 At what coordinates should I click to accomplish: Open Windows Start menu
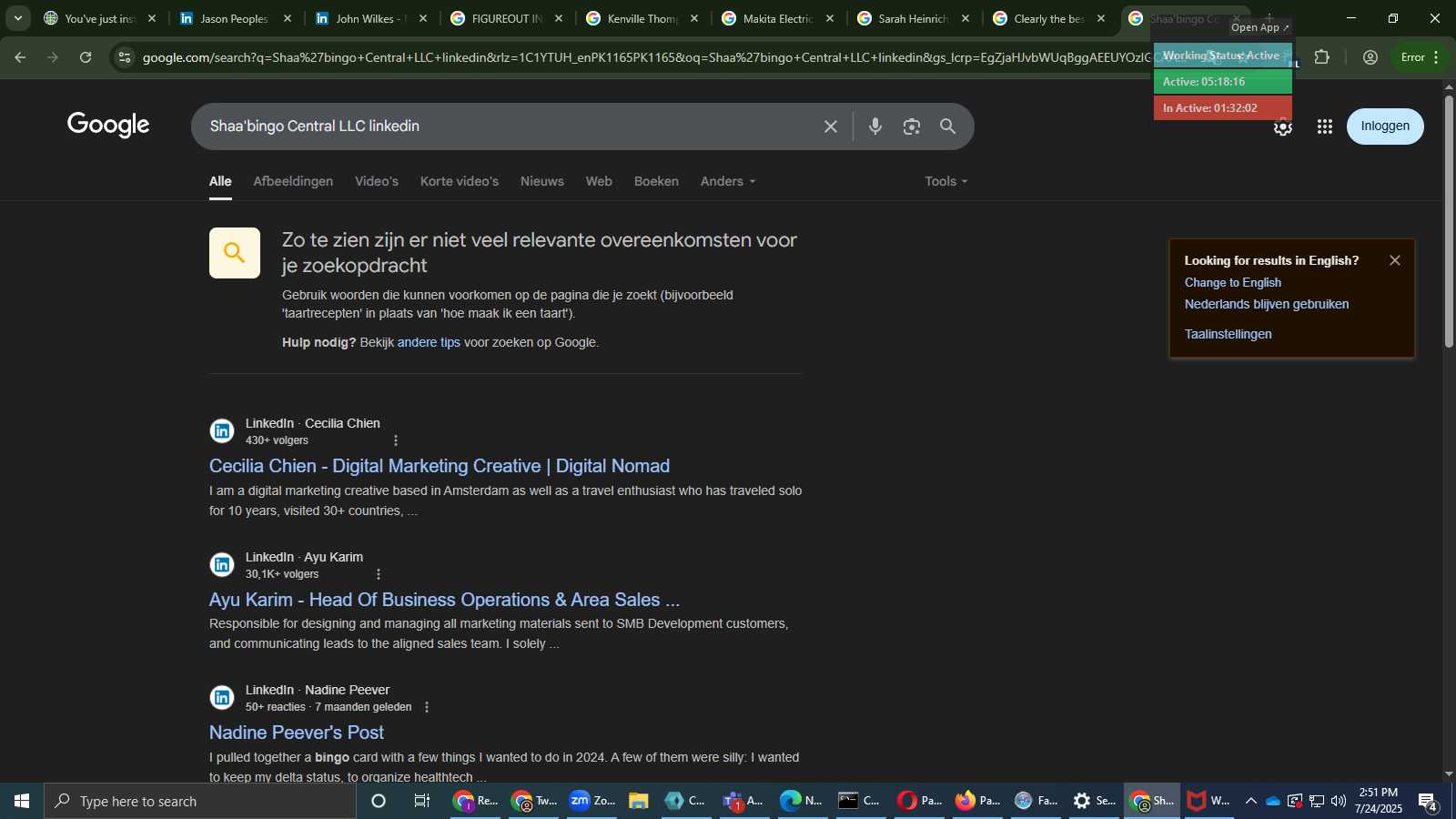[x=22, y=801]
